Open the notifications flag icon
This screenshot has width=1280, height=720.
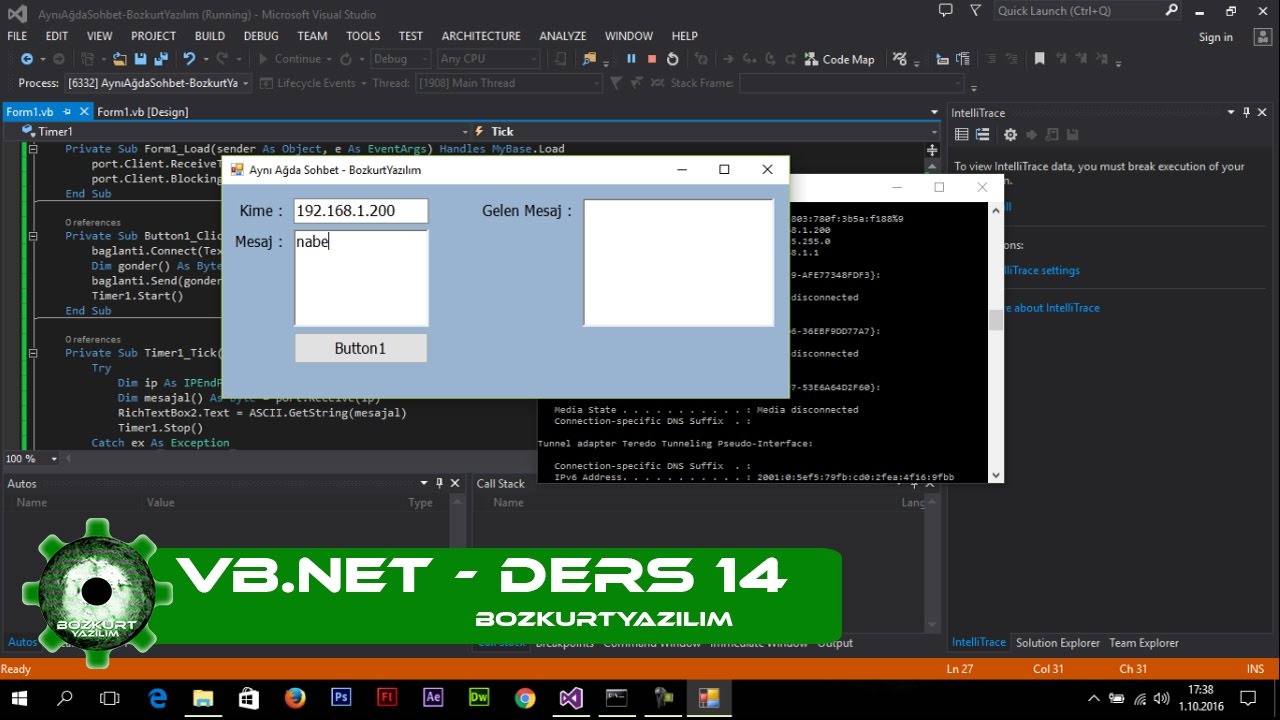coord(975,11)
